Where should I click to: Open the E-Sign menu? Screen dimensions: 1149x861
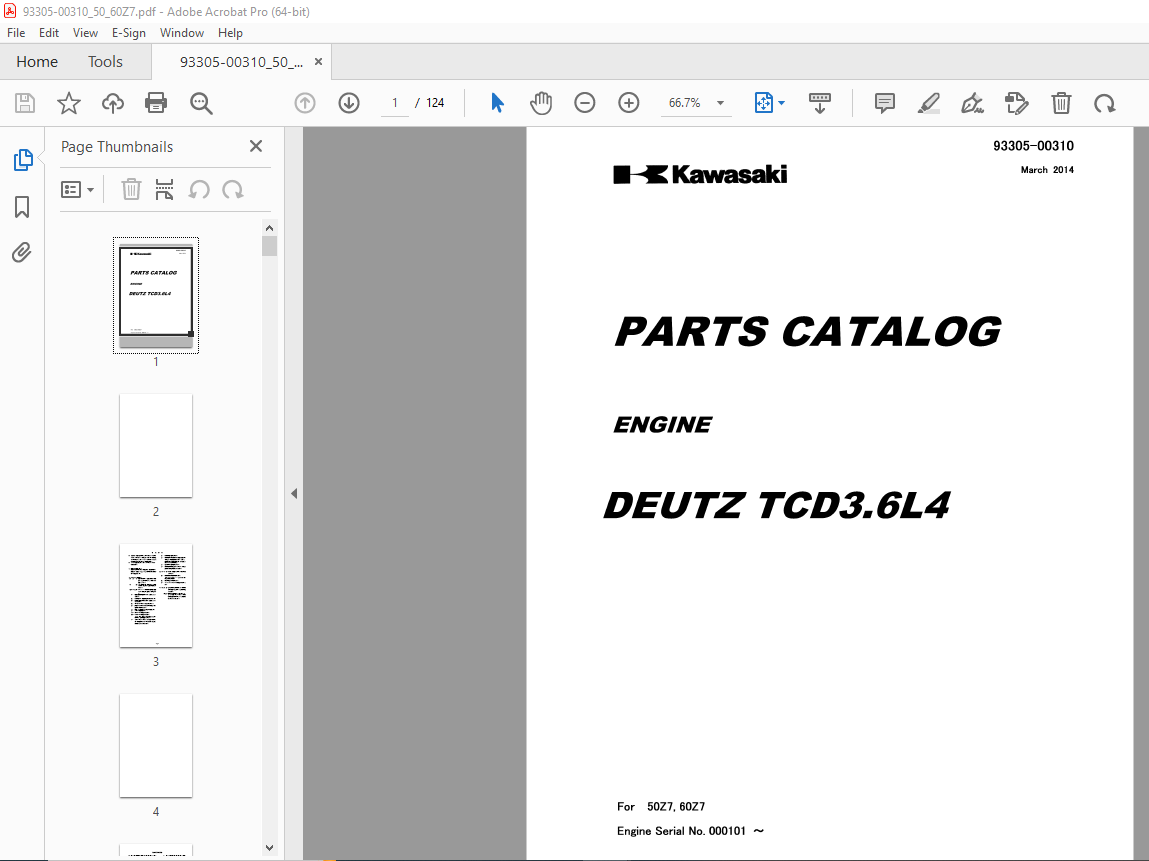pyautogui.click(x=129, y=33)
